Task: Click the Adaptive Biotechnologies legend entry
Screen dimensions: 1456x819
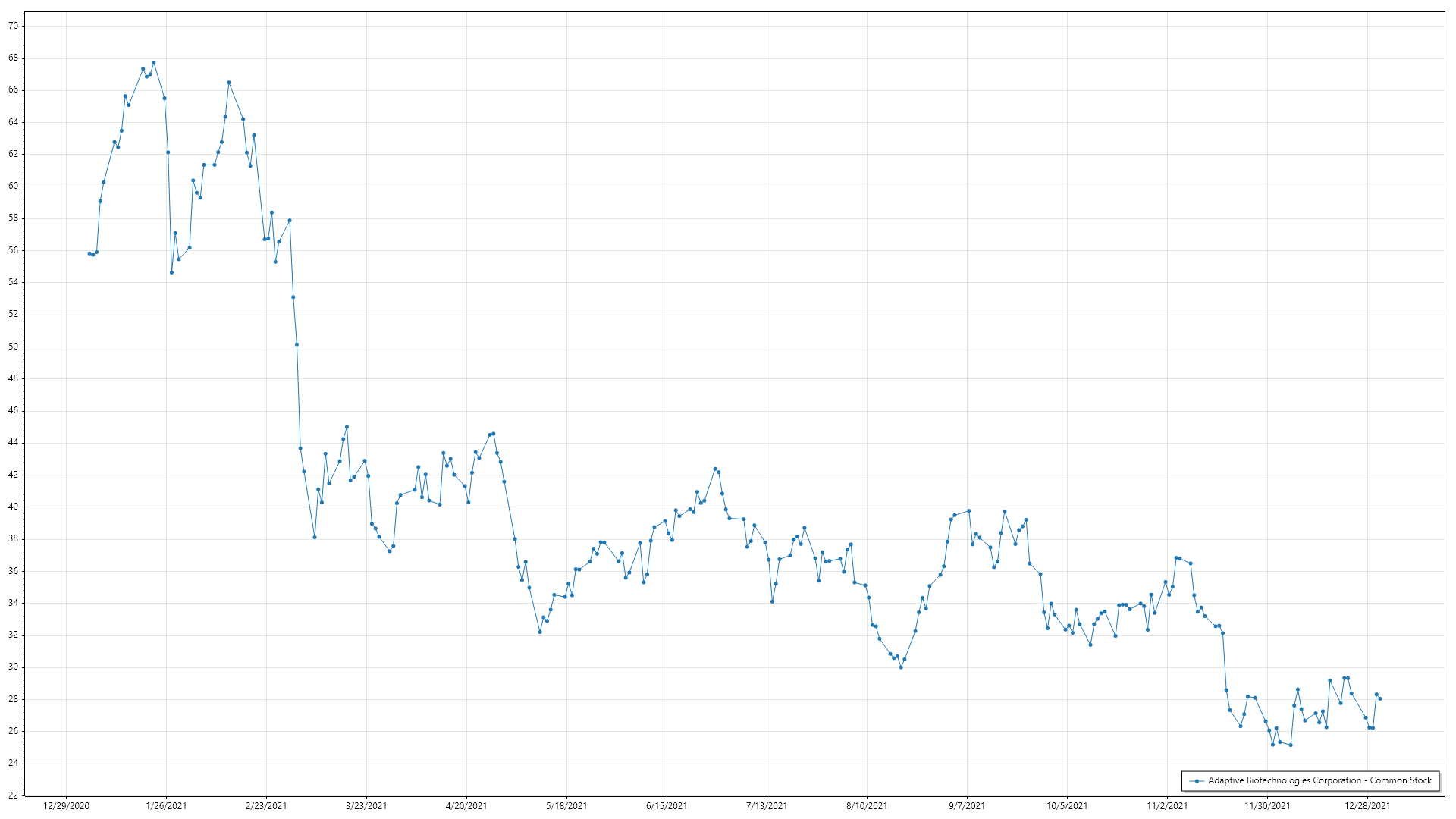Action: [x=1319, y=780]
